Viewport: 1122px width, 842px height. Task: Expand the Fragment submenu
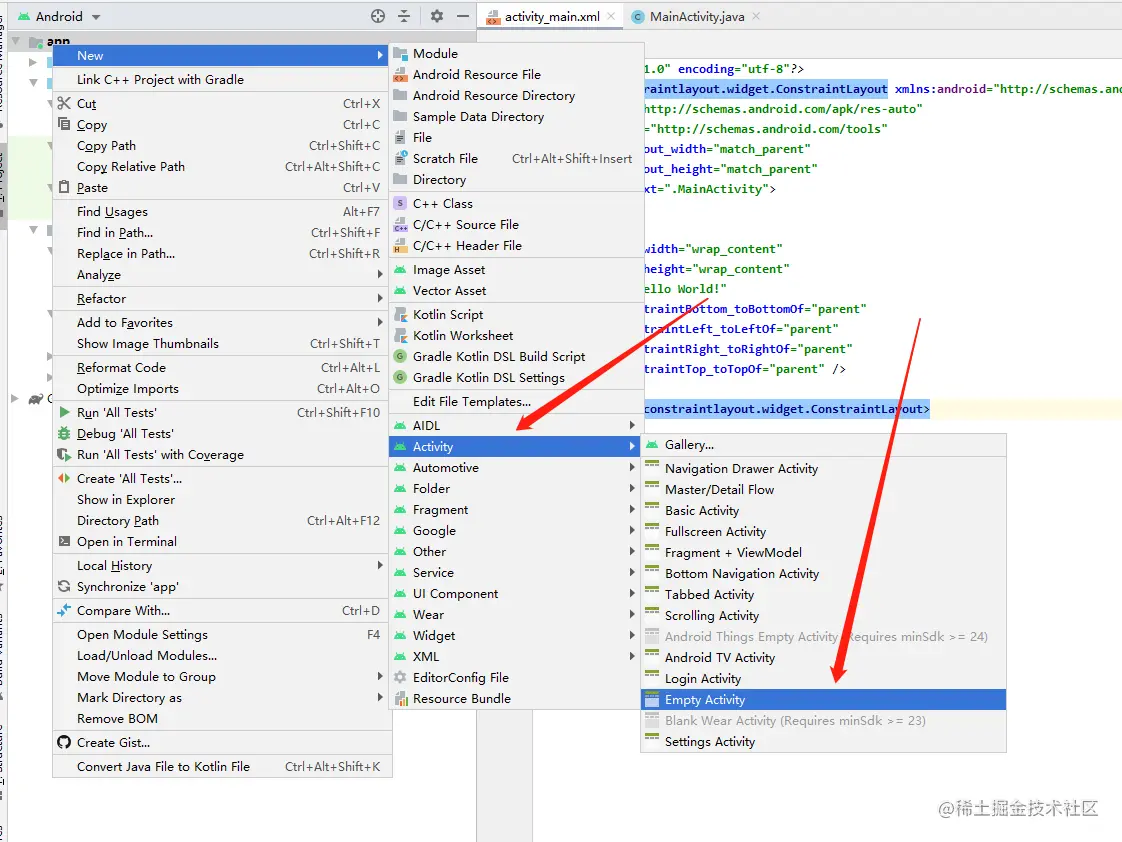click(x=515, y=509)
